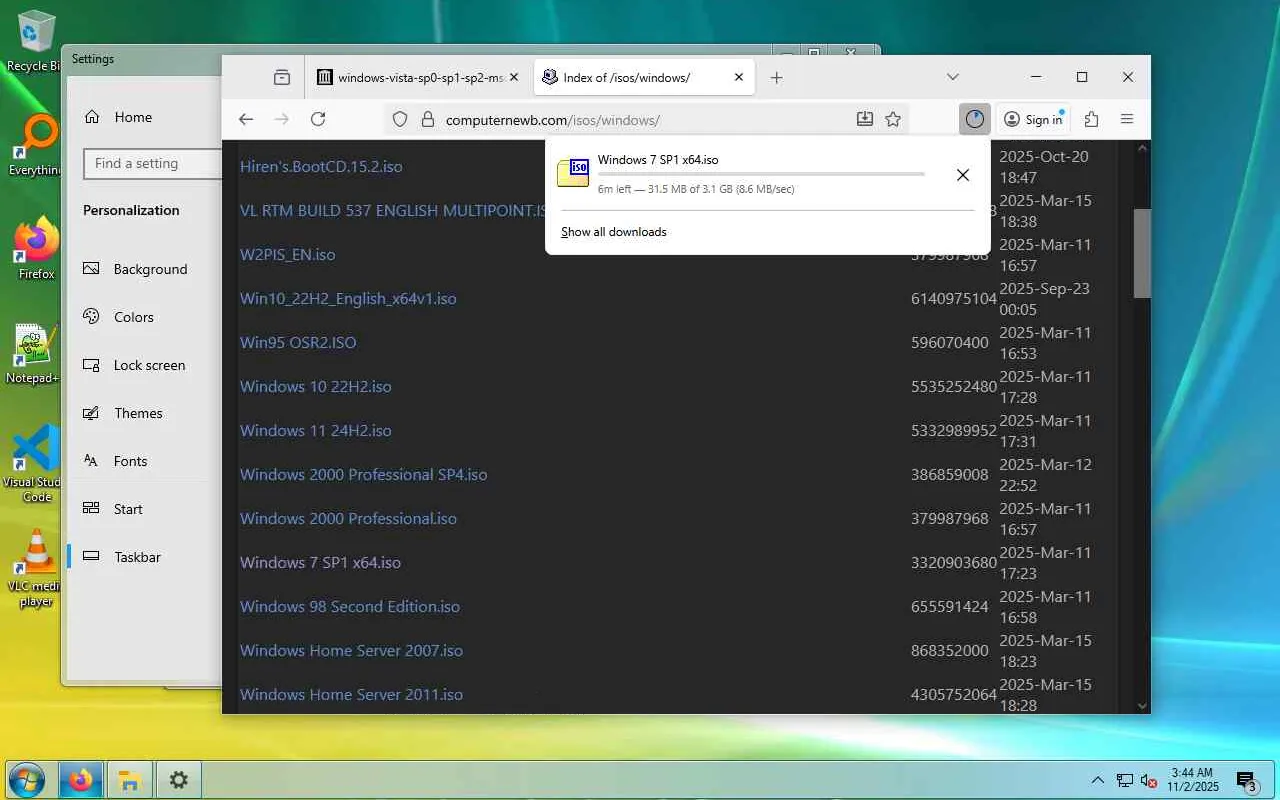Image resolution: width=1280 pixels, height=800 pixels.
Task: Cancel the Windows 7 SP1 x64 download
Action: [963, 175]
